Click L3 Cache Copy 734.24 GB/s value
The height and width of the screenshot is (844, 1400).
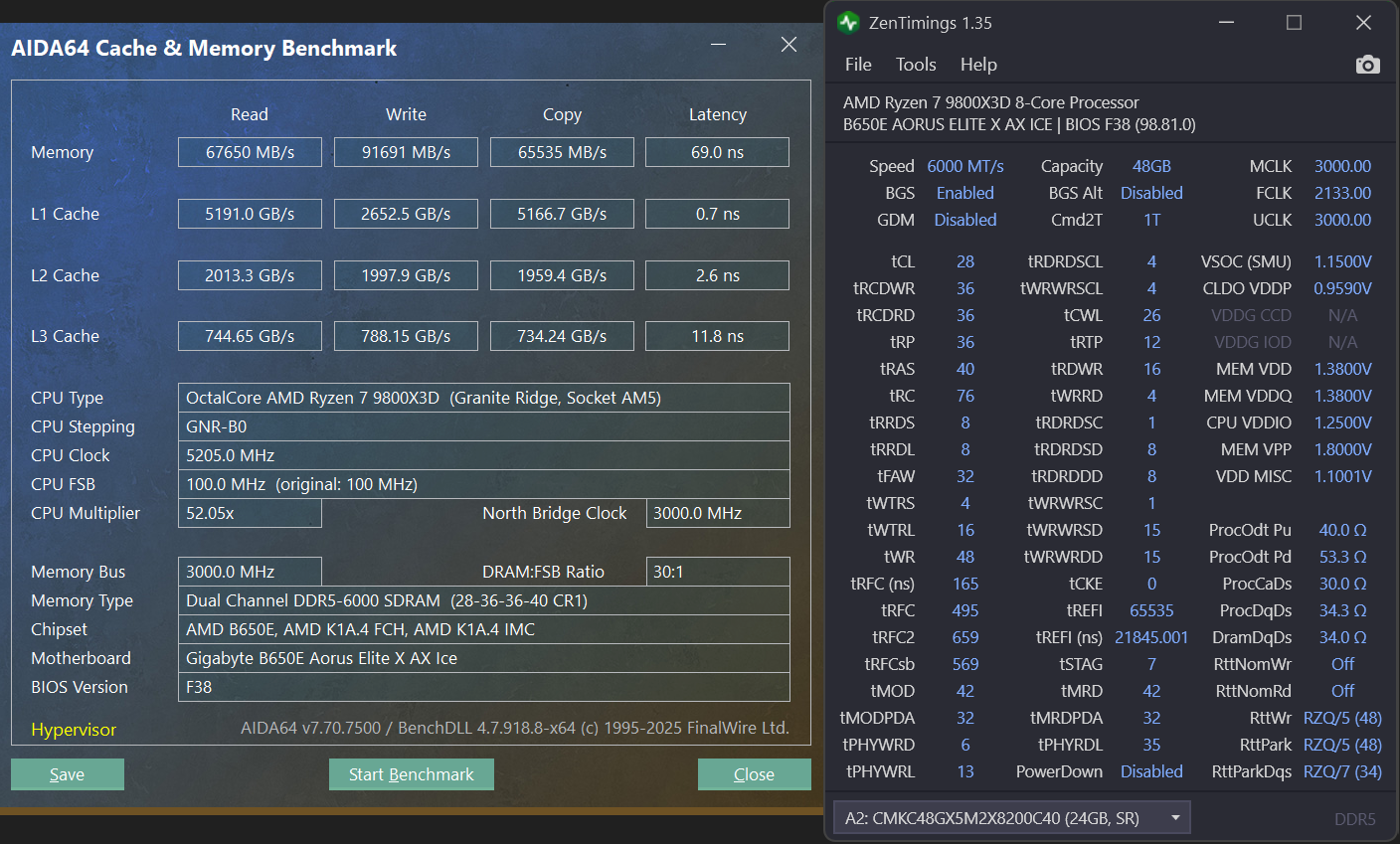point(562,336)
